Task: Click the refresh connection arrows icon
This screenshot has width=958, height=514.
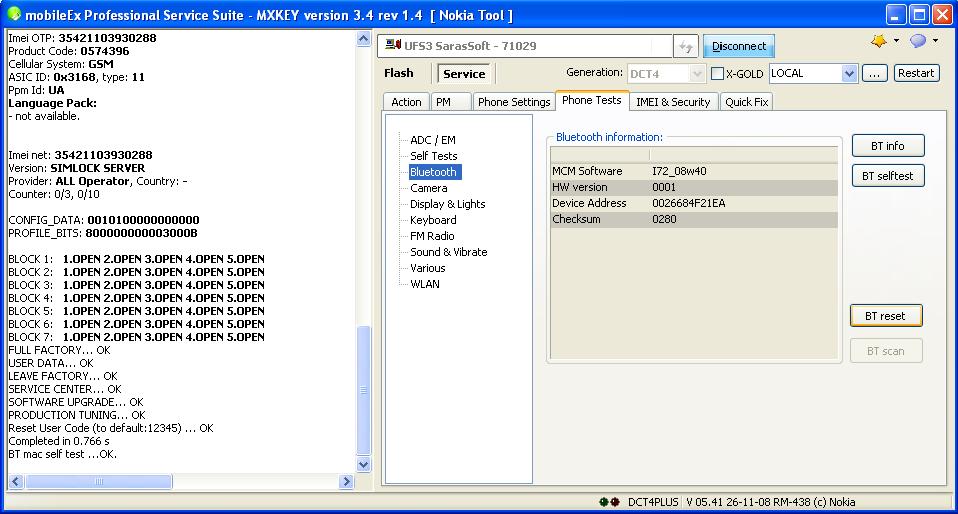Action: coord(686,46)
